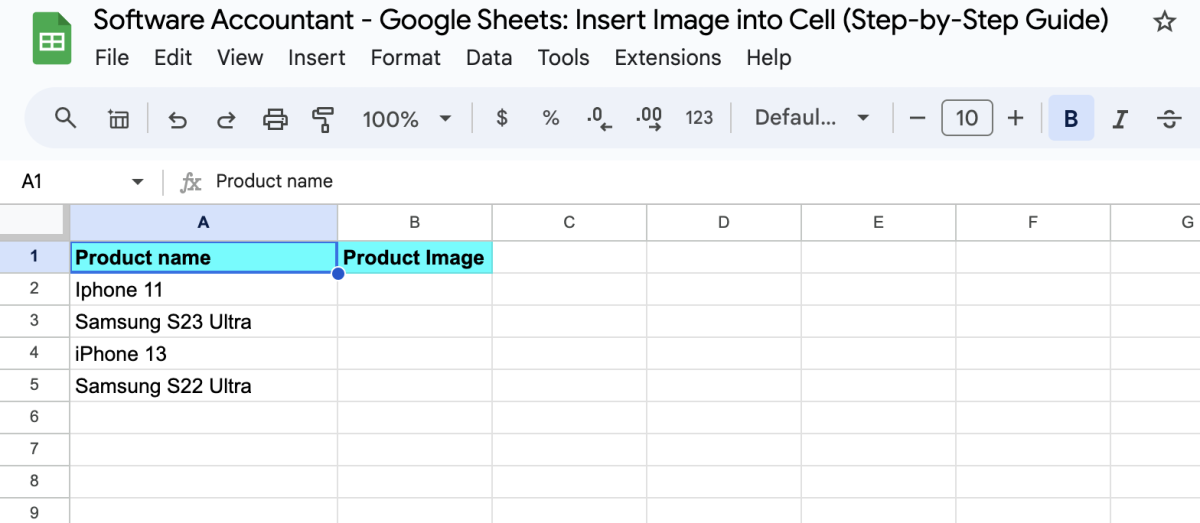Select column E header
1200x523 pixels.
click(878, 222)
